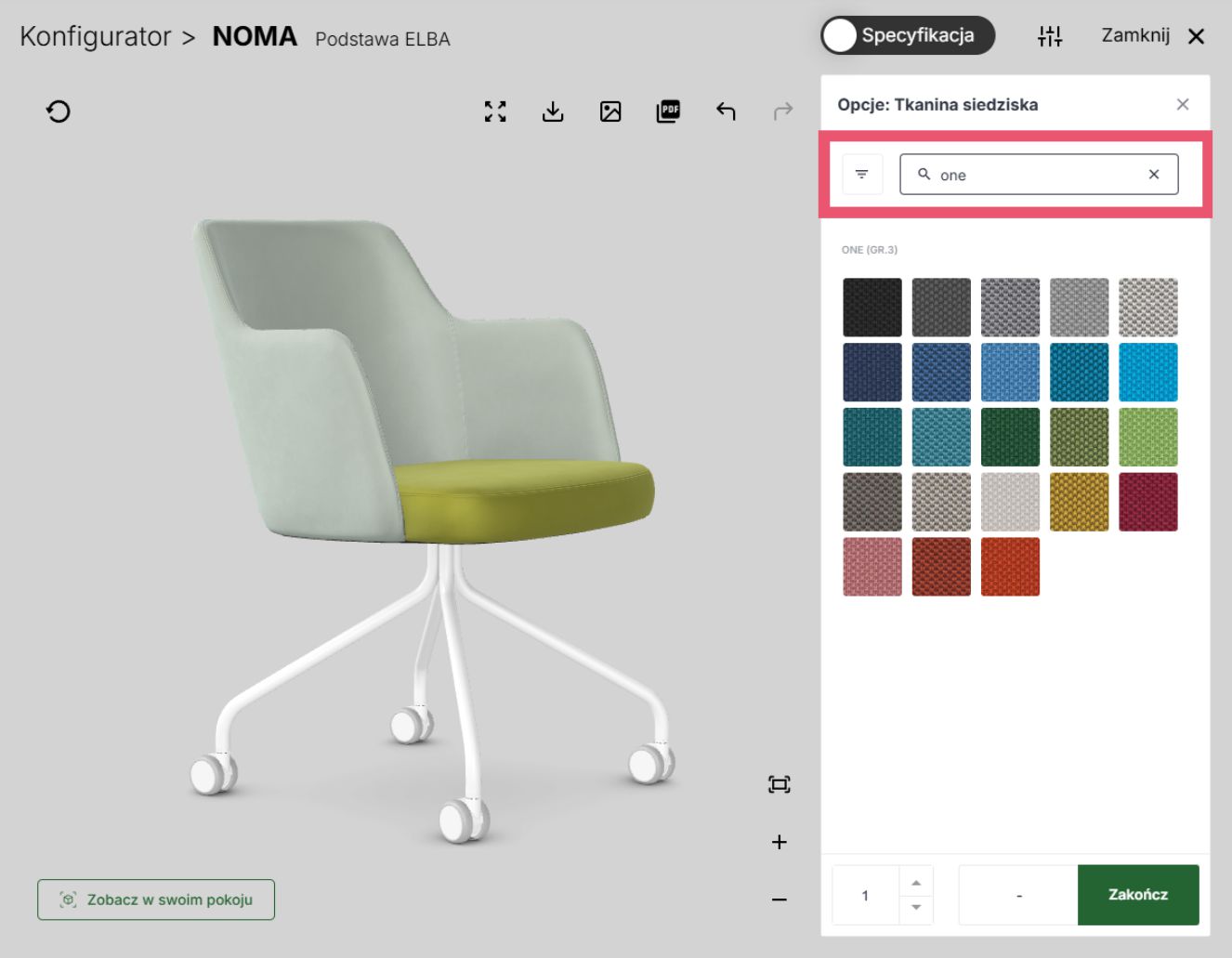Close the configurator with Zamknij

point(1153,35)
